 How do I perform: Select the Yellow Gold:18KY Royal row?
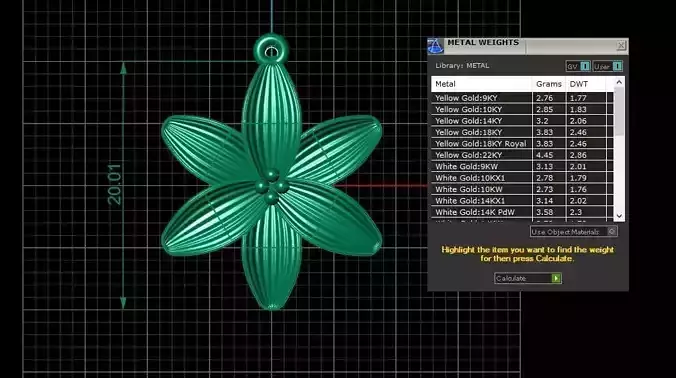pos(522,144)
